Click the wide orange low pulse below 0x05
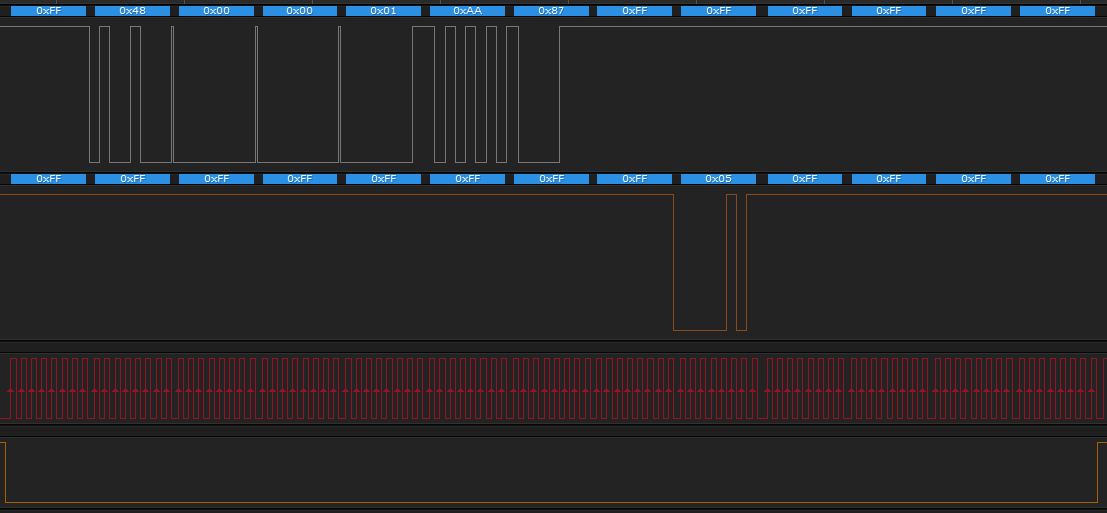 click(x=700, y=262)
